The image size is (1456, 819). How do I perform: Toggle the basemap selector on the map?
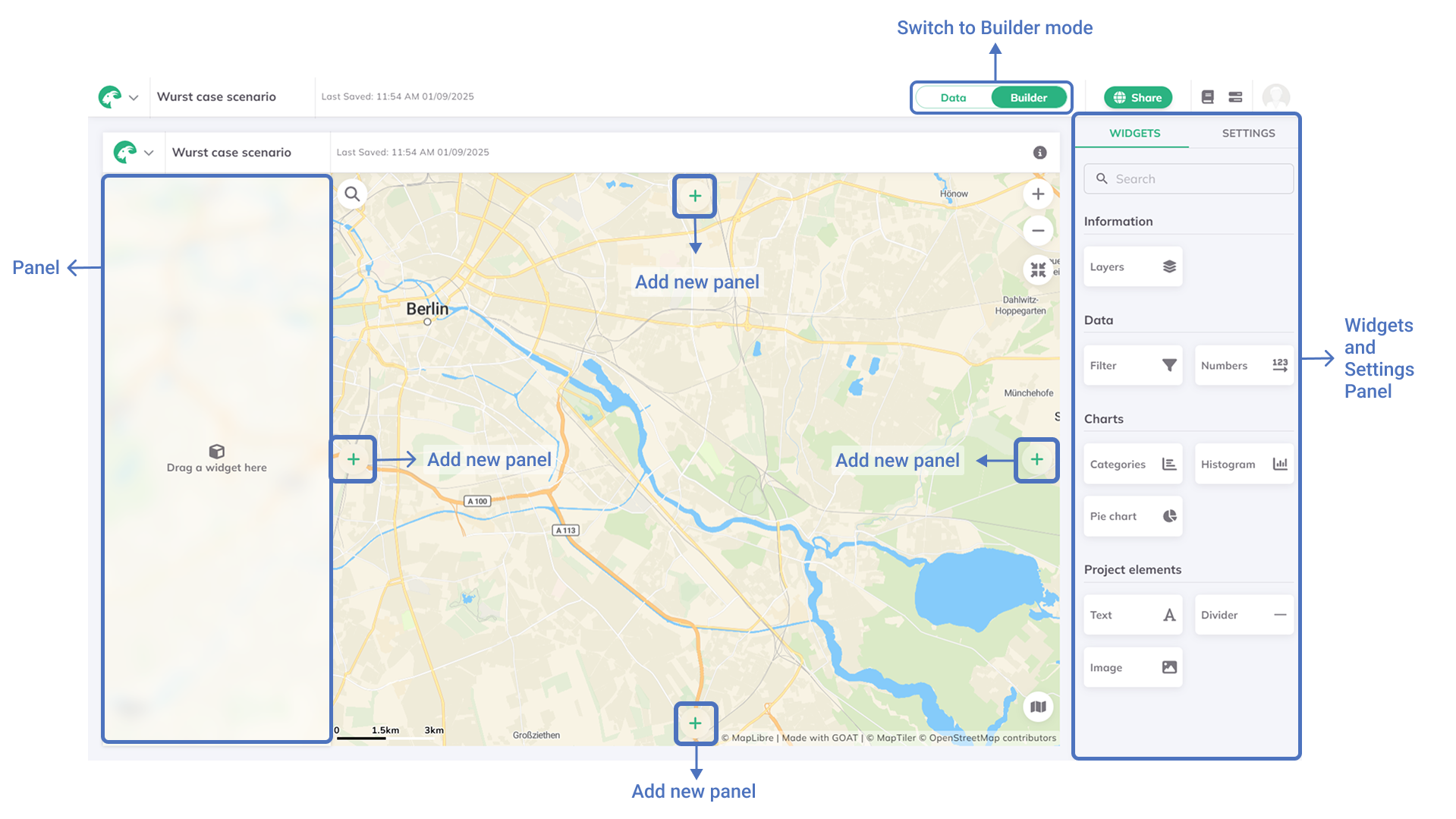tap(1037, 706)
